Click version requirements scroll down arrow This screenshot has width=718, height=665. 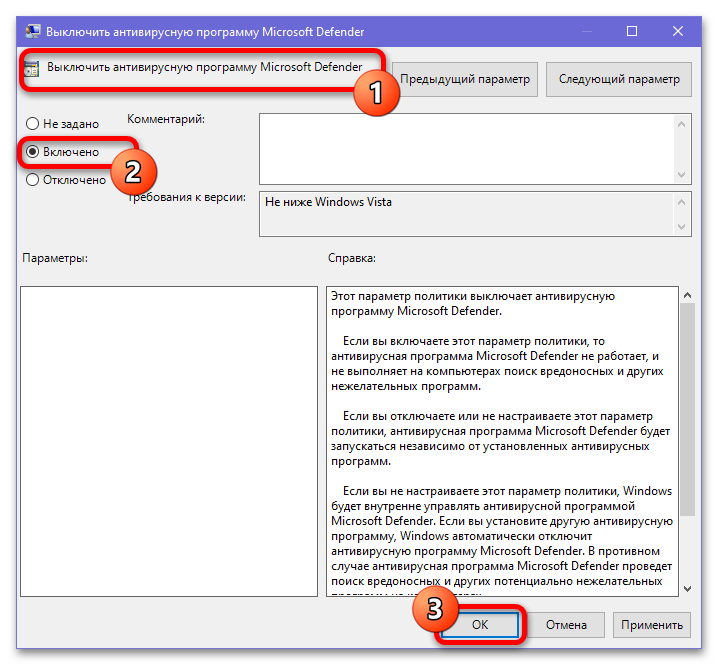681,227
